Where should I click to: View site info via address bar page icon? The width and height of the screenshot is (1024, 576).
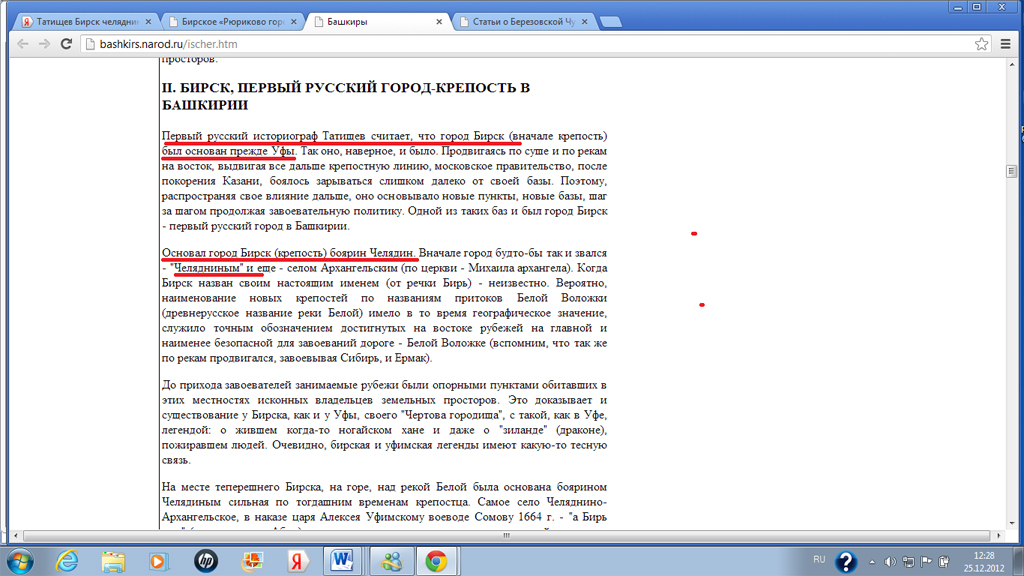(90, 44)
